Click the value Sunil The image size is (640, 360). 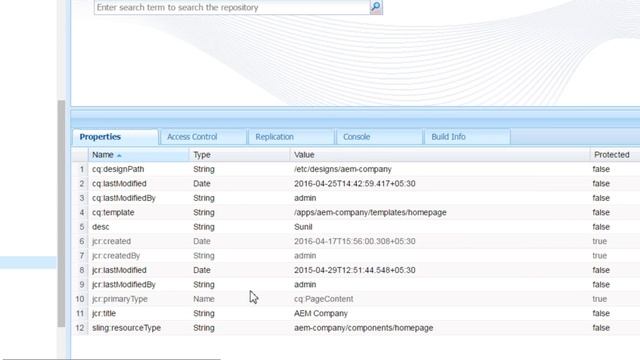click(303, 227)
